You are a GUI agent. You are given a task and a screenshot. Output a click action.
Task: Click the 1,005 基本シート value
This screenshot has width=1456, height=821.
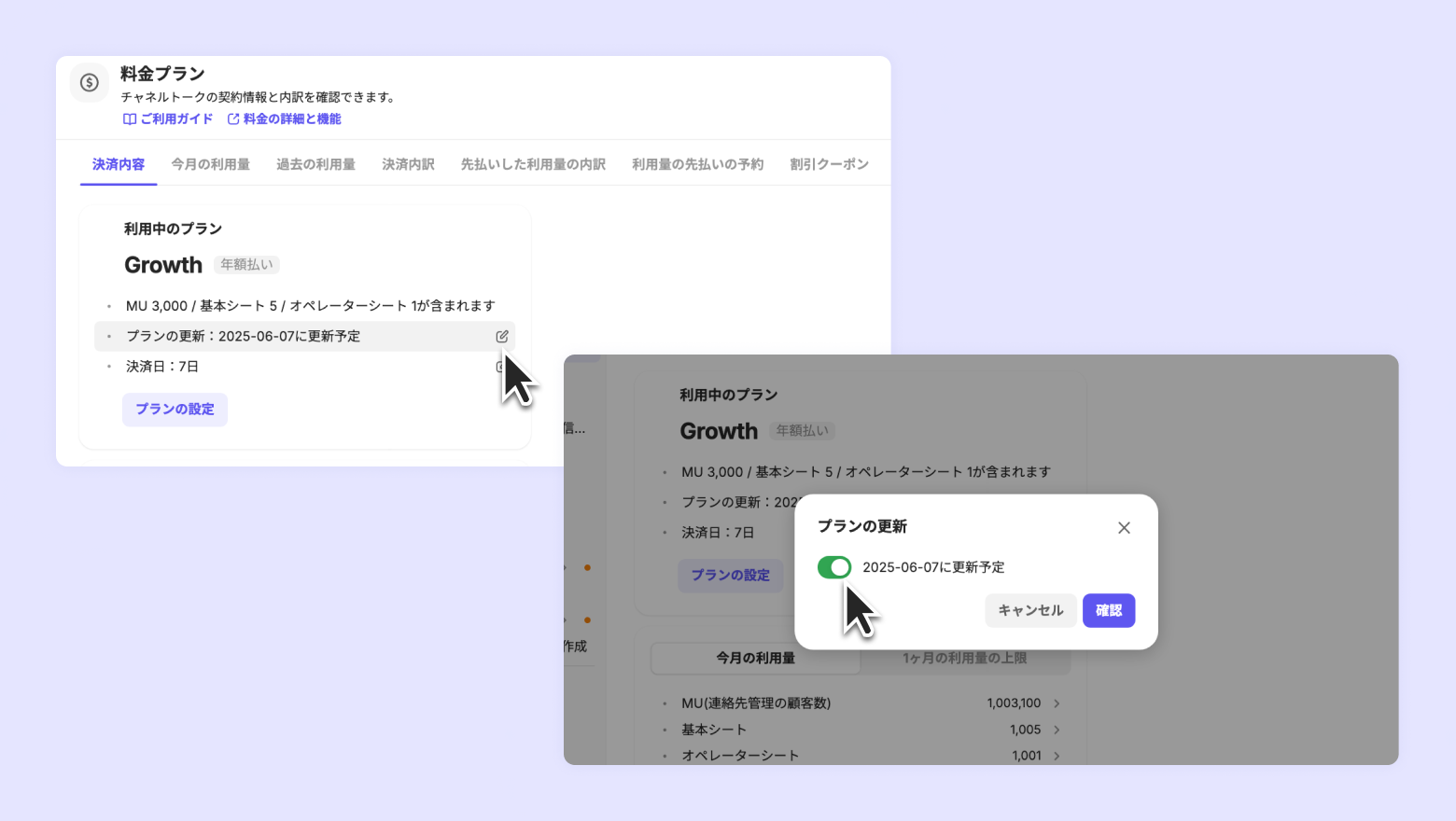pyautogui.click(x=1025, y=730)
